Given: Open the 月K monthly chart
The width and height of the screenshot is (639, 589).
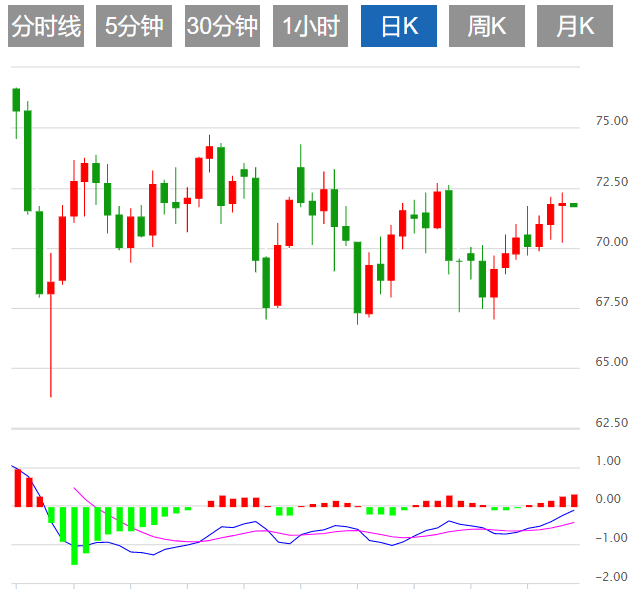Looking at the screenshot, I should pyautogui.click(x=574, y=27).
